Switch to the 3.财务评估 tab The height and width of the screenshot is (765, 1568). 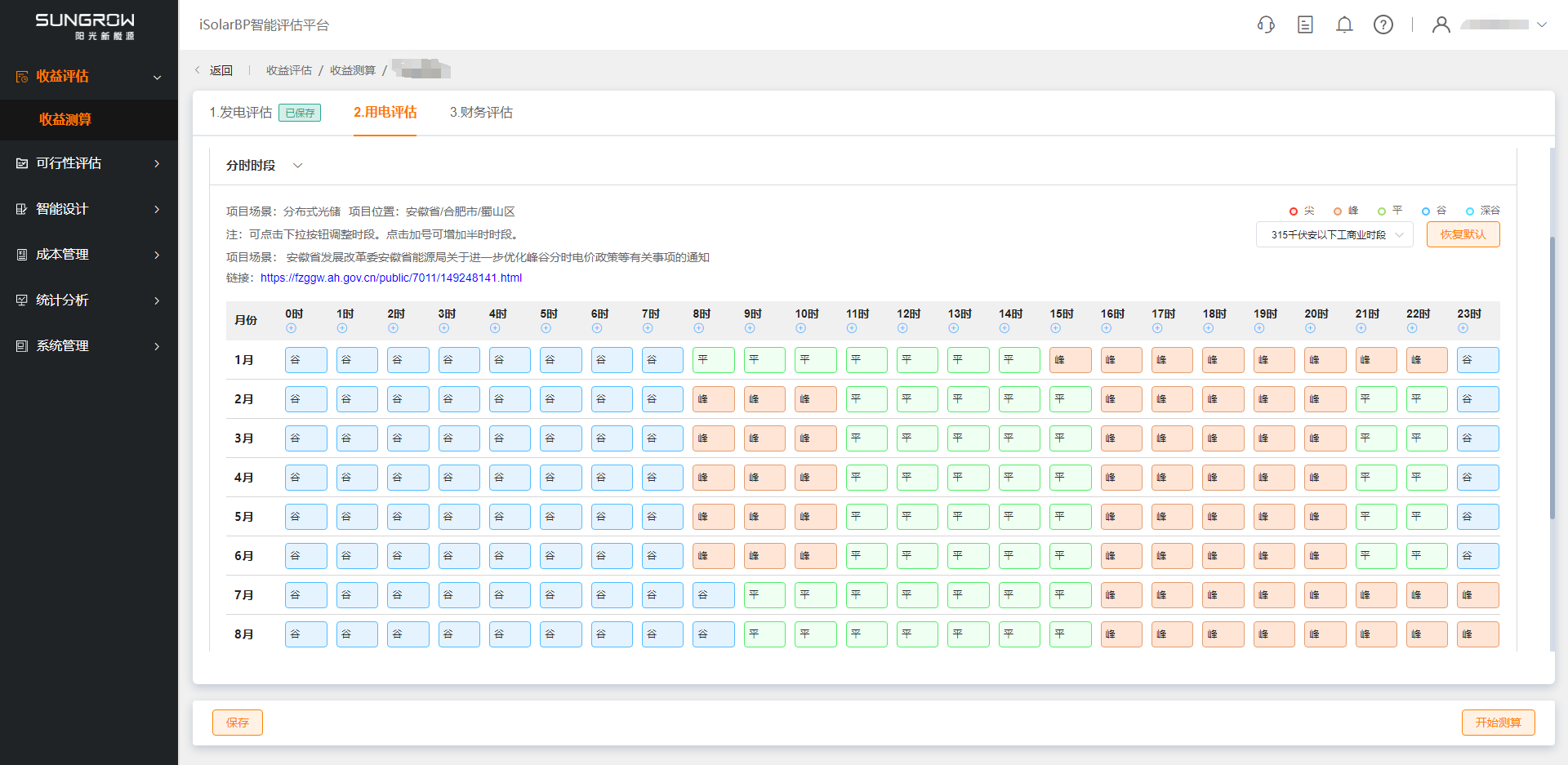pos(481,113)
